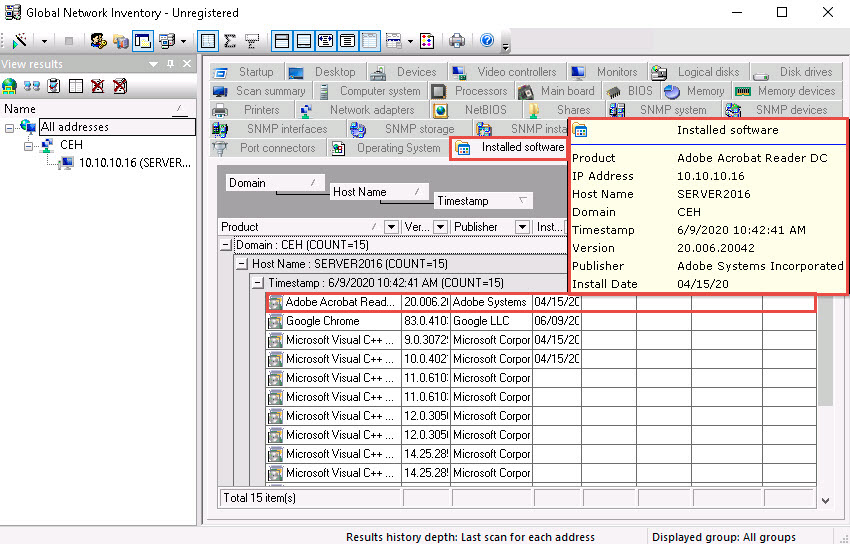
Task: Open help with blue question mark
Action: tap(487, 41)
